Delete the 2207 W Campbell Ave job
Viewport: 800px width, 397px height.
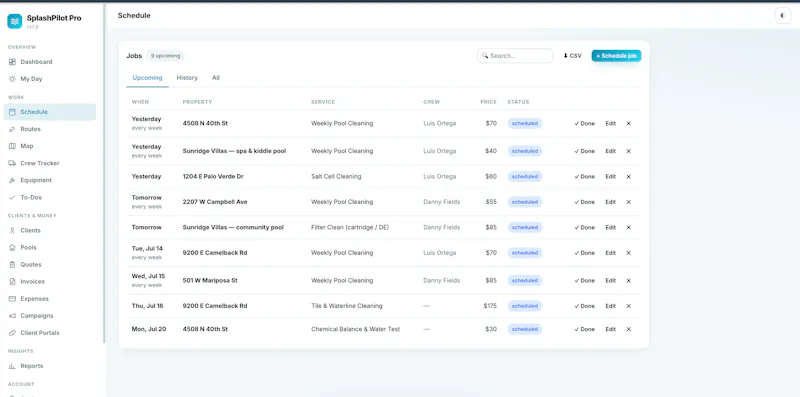coord(629,202)
